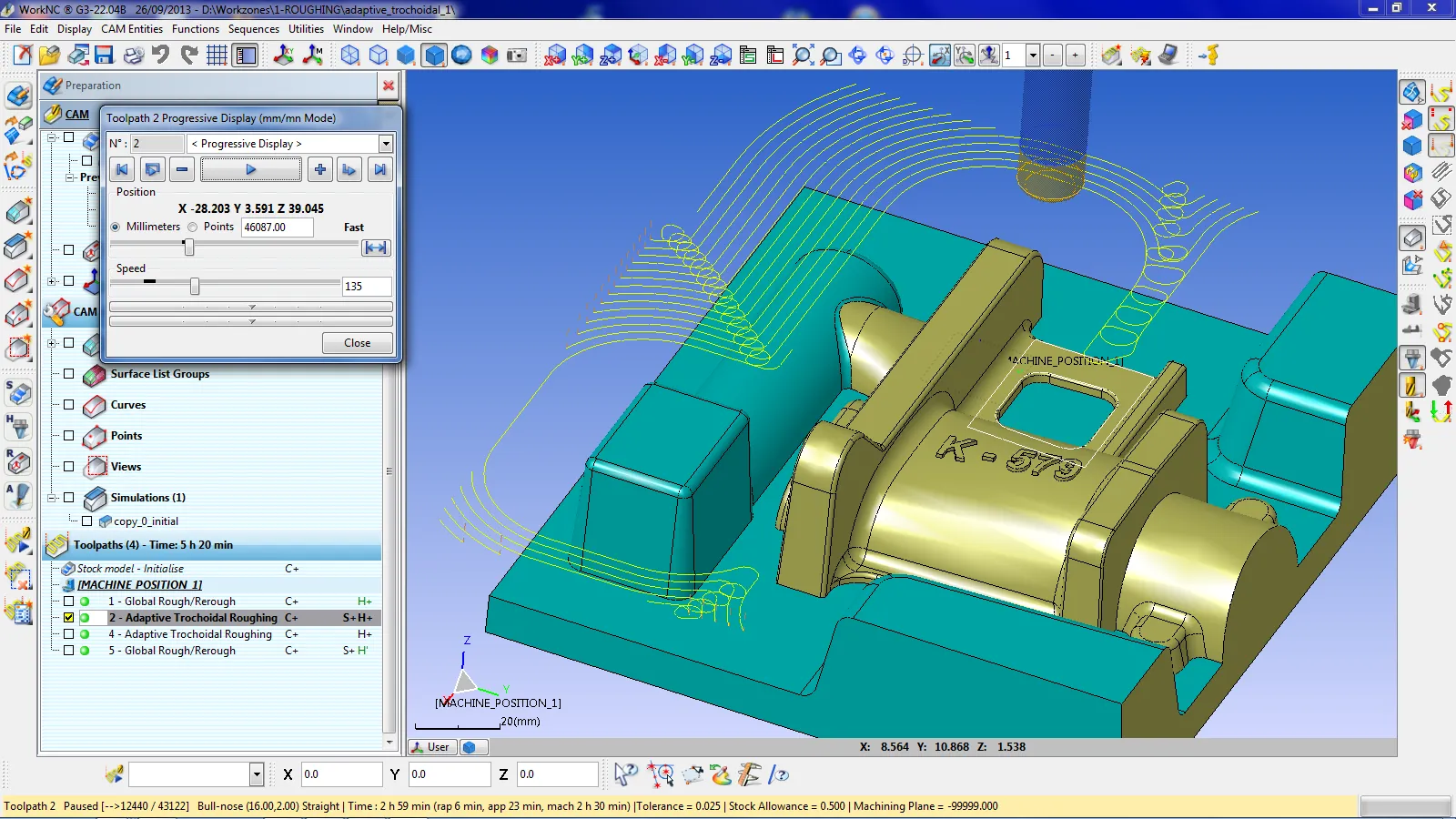This screenshot has width=1456, height=819.
Task: Tick the 1 - Global Rough/Rerough checkbox
Action: (68, 602)
